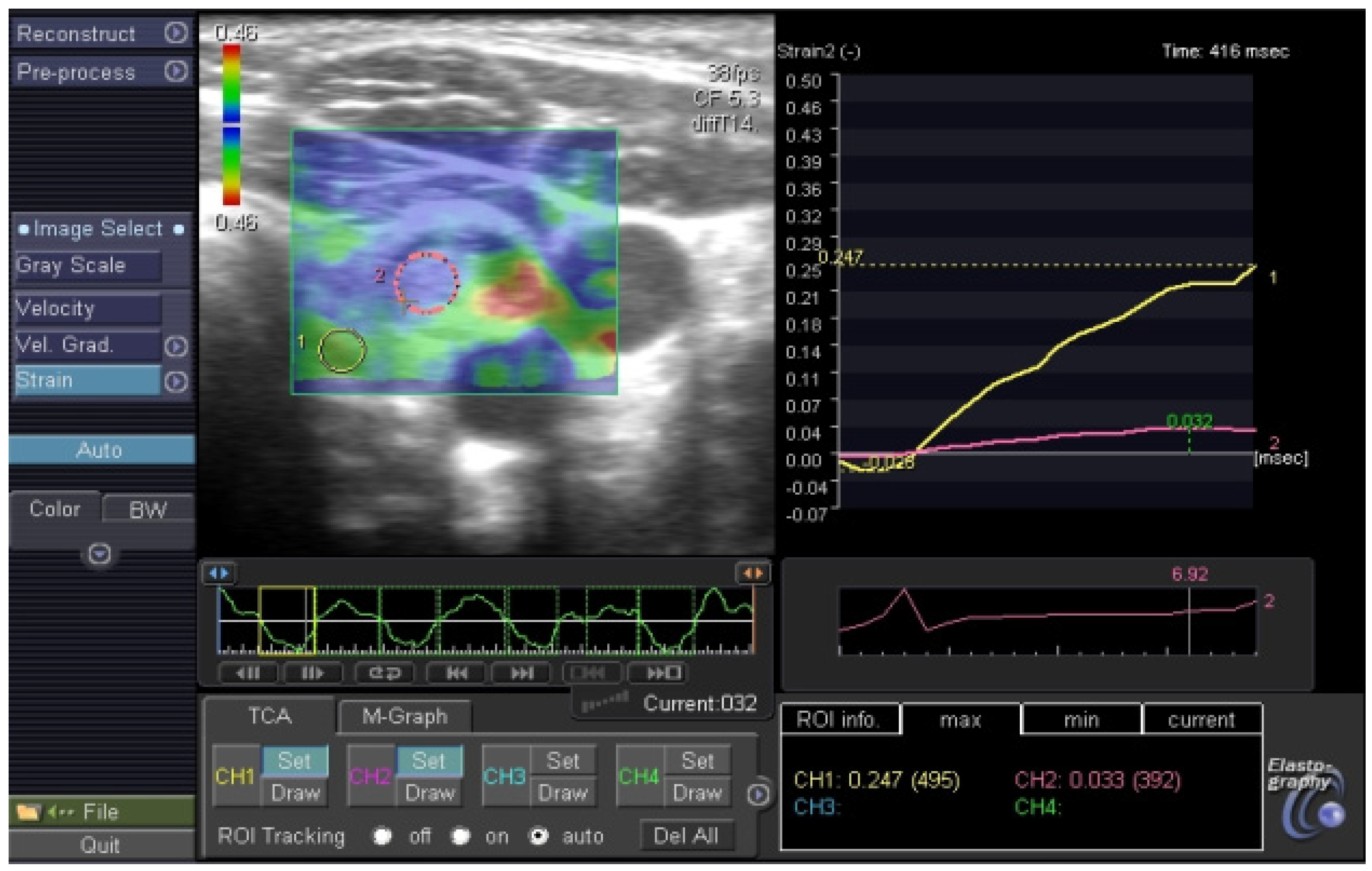Click the step-backward frame playback button
Screen dimensions: 1372x871
(248, 673)
